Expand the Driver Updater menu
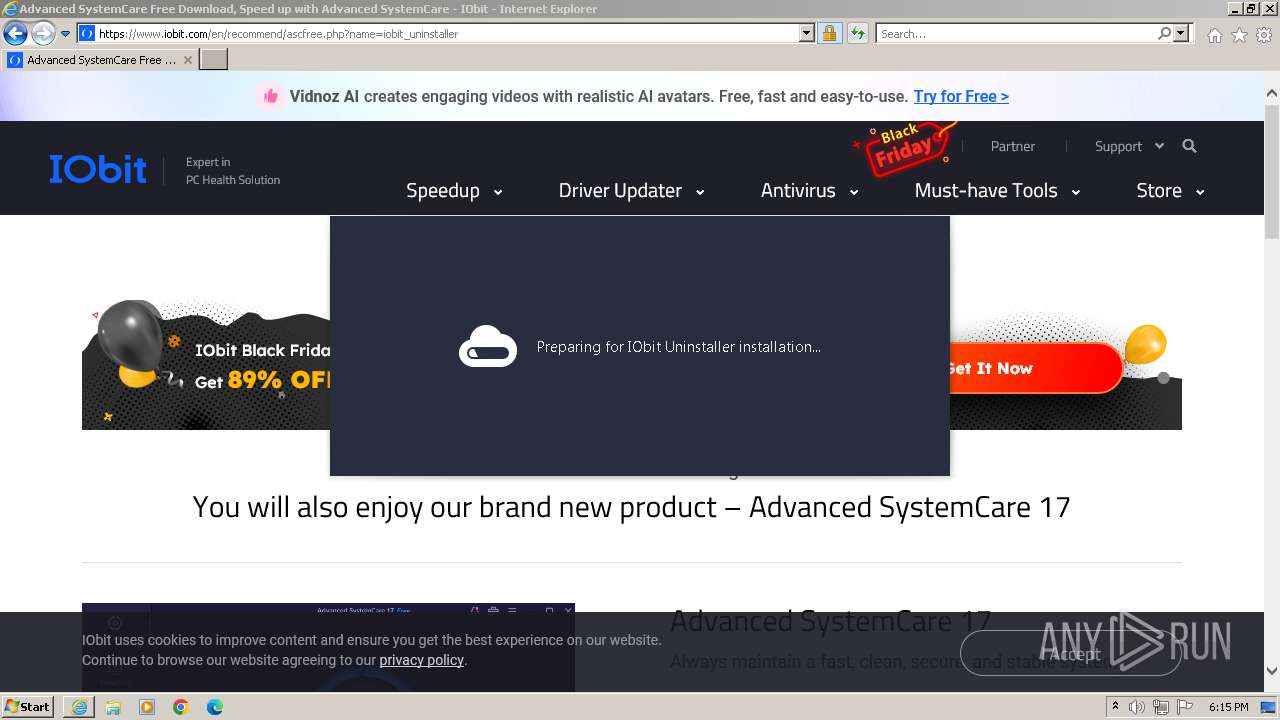Image resolution: width=1280 pixels, height=720 pixels. 631,190
